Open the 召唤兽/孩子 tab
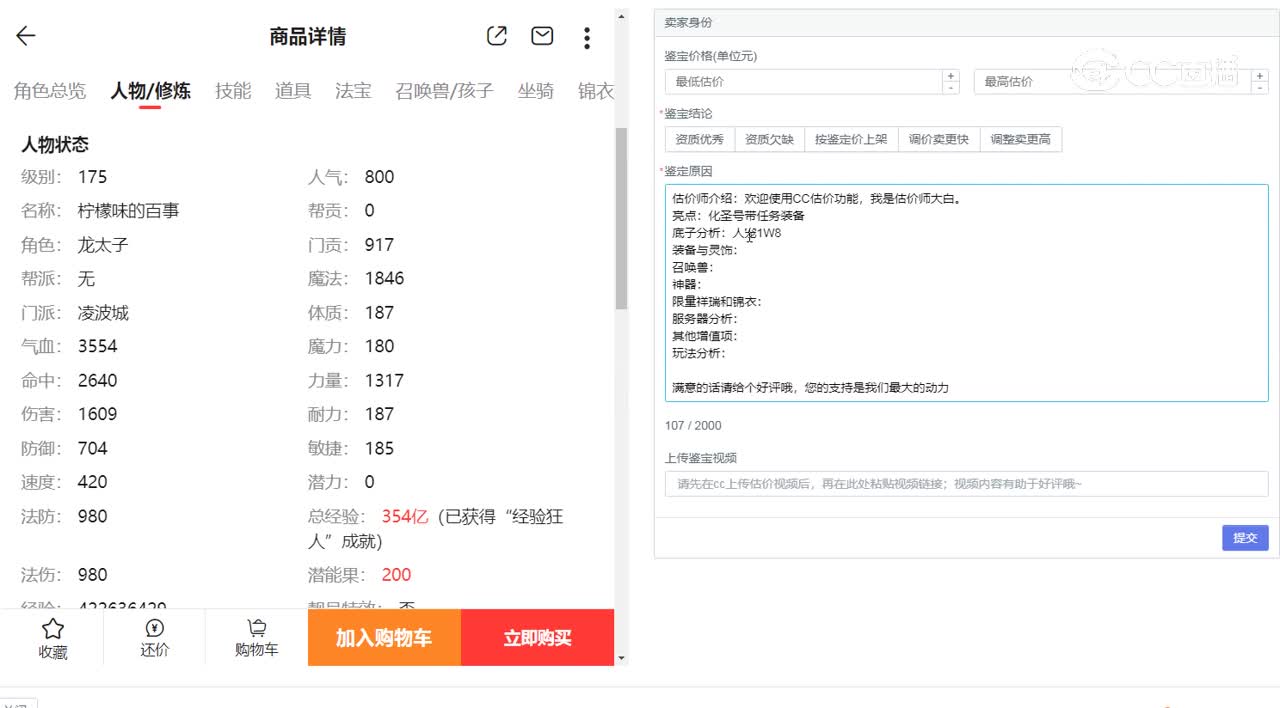The width and height of the screenshot is (1280, 708). 443,90
